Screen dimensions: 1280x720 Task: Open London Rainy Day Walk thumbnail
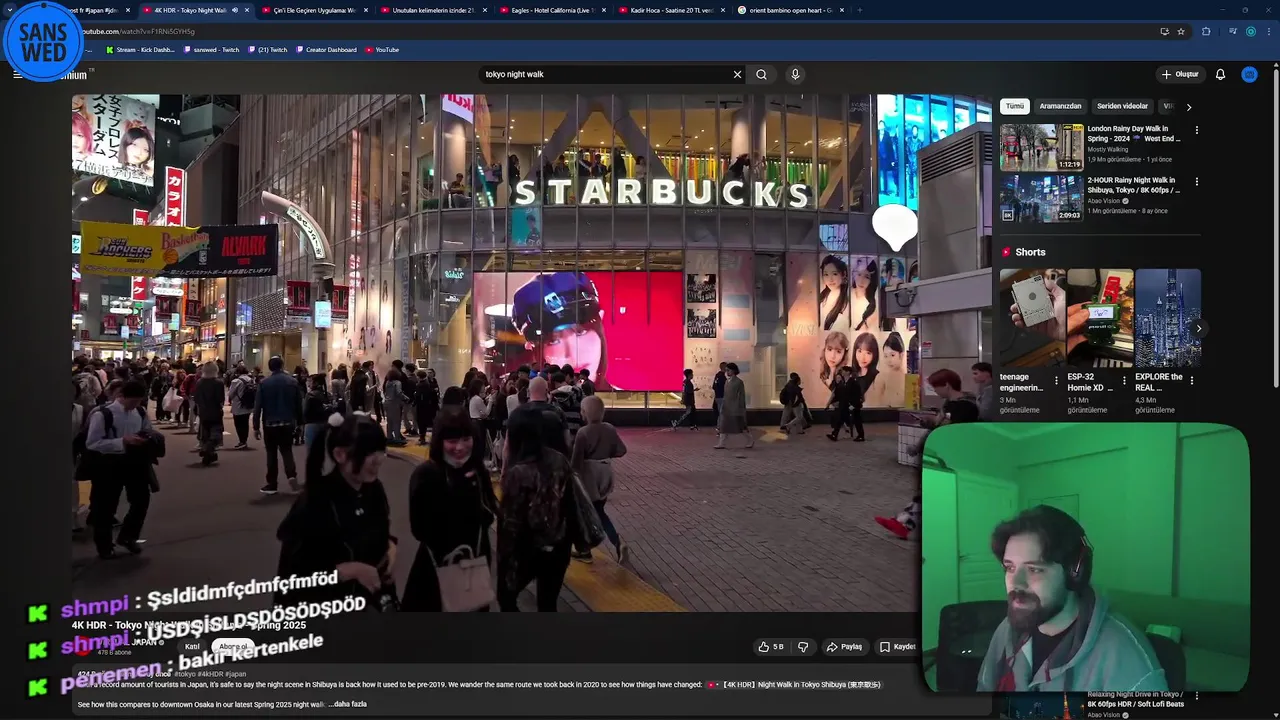[x=1041, y=147]
